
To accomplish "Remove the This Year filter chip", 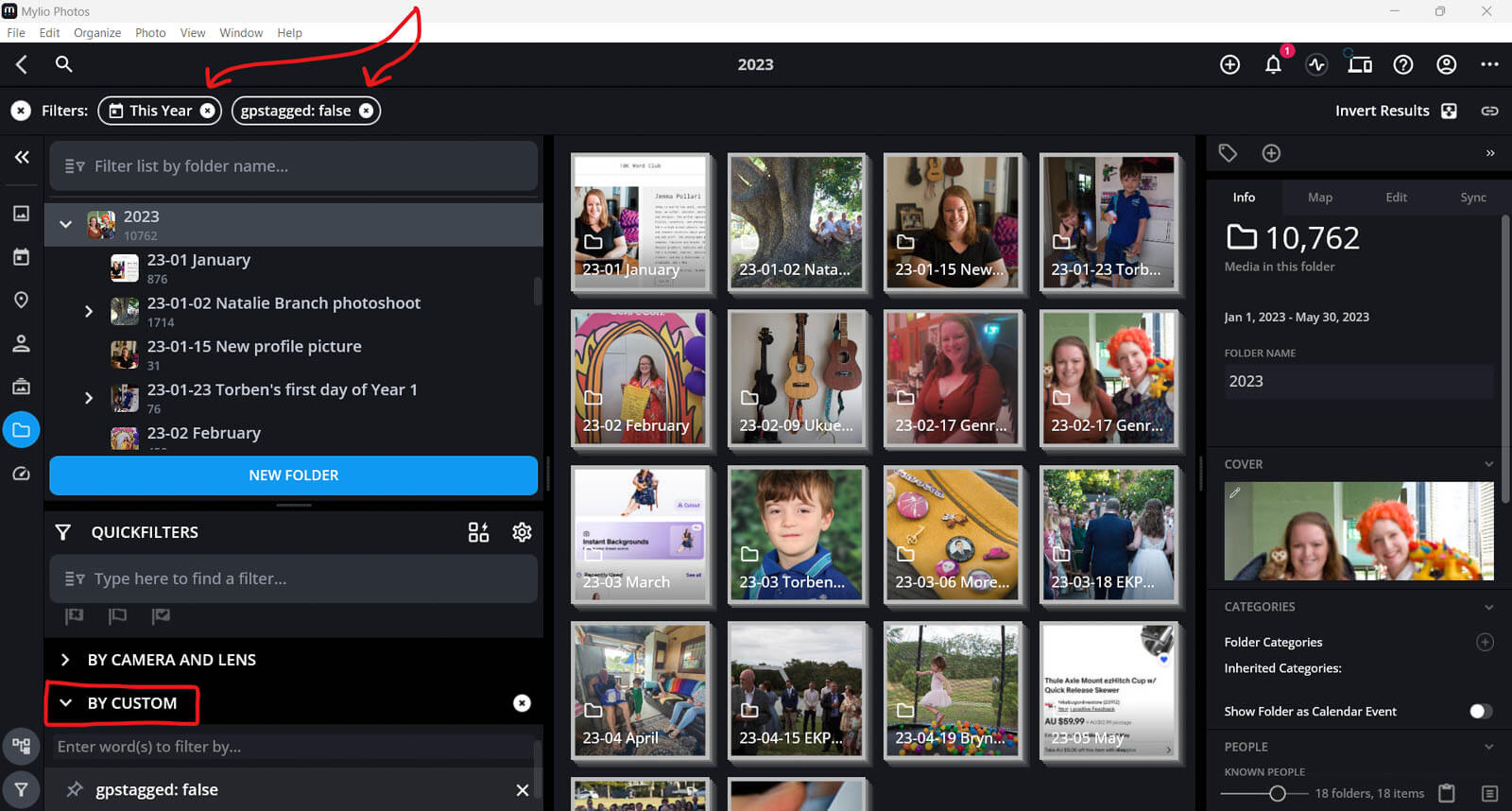I will tap(208, 111).
